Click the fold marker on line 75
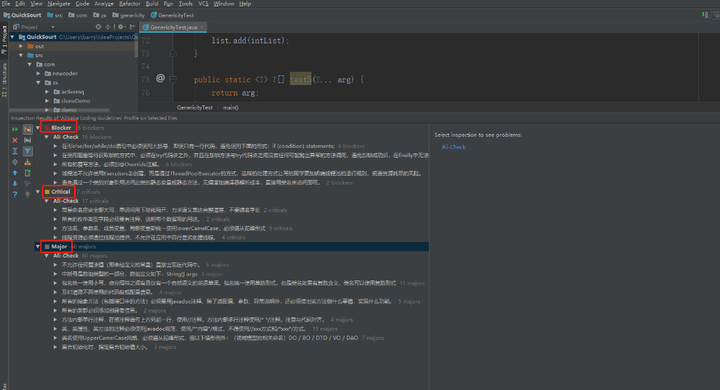Screen dimensions: 720x390 (173, 79)
